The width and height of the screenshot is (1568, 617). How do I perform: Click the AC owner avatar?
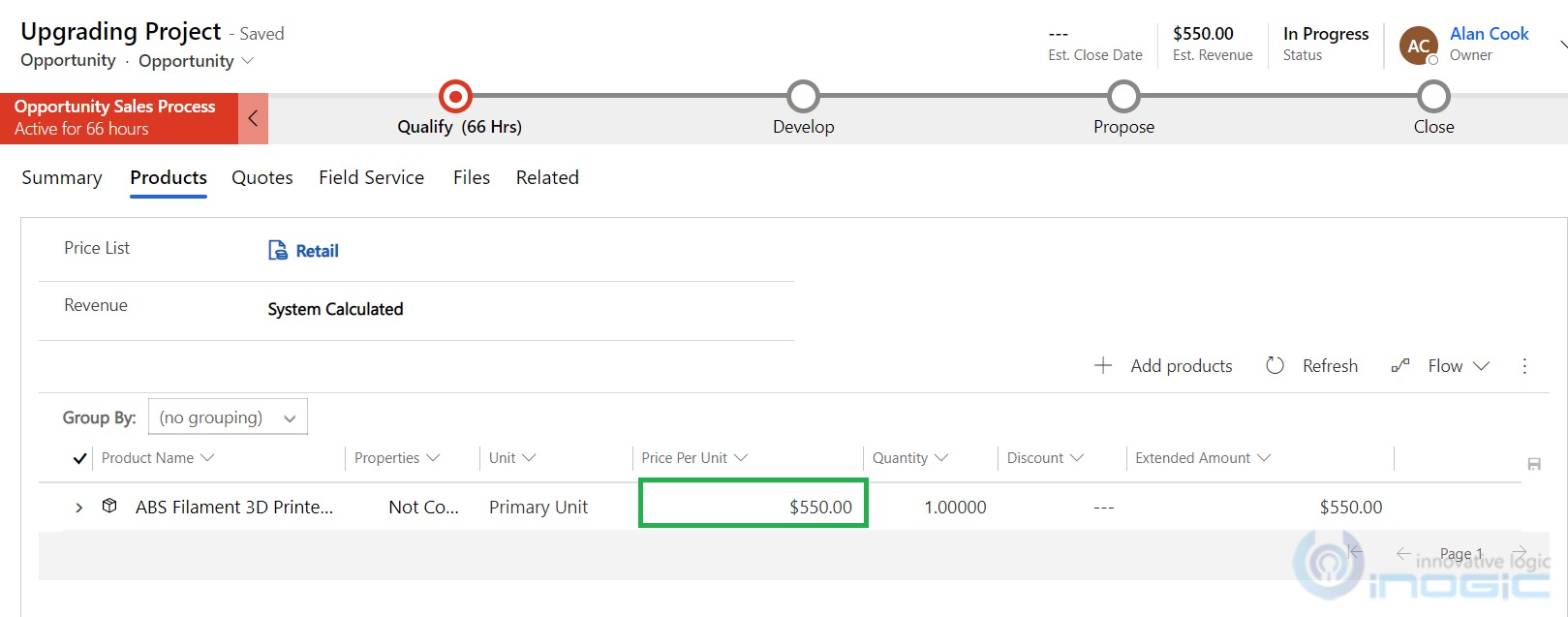click(x=1419, y=46)
